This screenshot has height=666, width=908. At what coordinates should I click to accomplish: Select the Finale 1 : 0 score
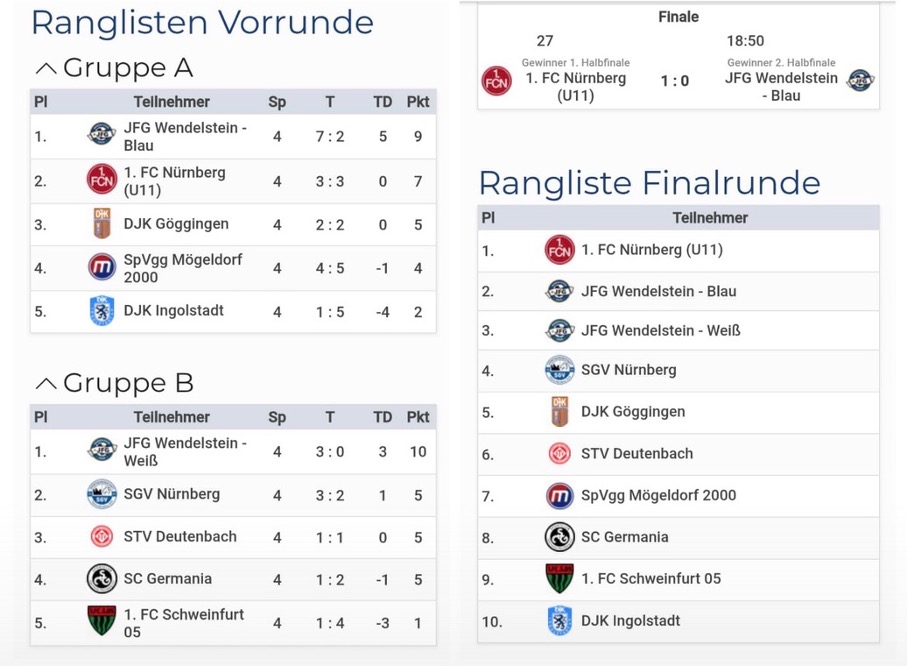(x=675, y=81)
